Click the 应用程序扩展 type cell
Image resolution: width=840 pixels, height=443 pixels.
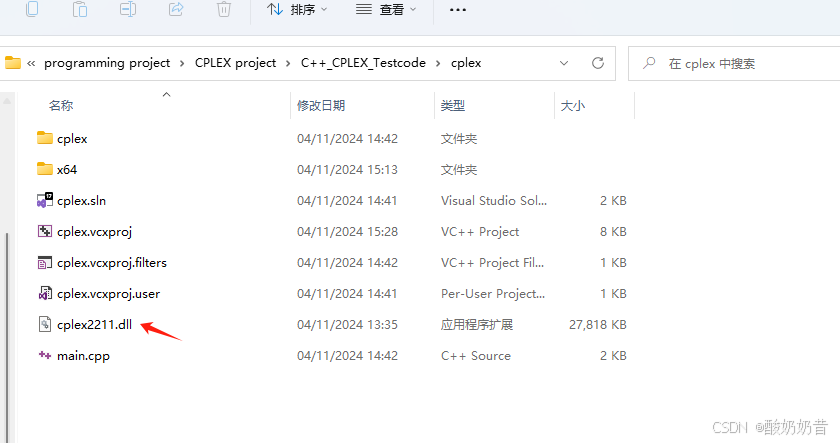477,325
